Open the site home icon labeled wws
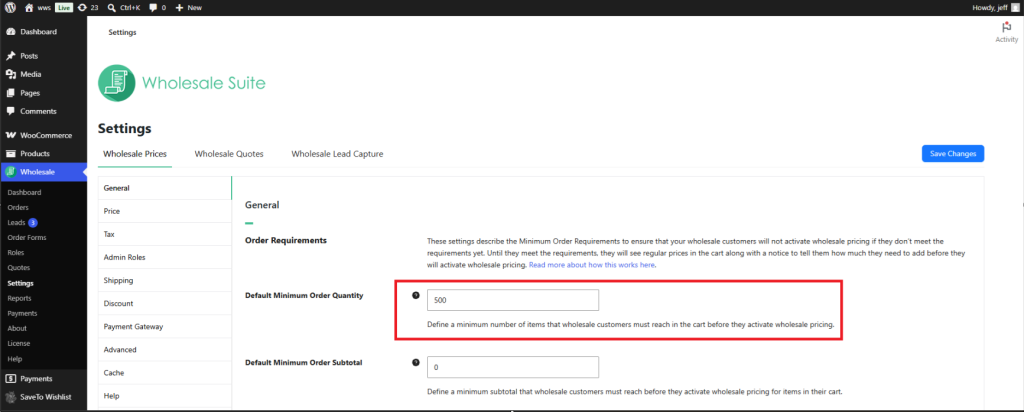Viewport: 1024px width, 412px height. click(x=29, y=8)
